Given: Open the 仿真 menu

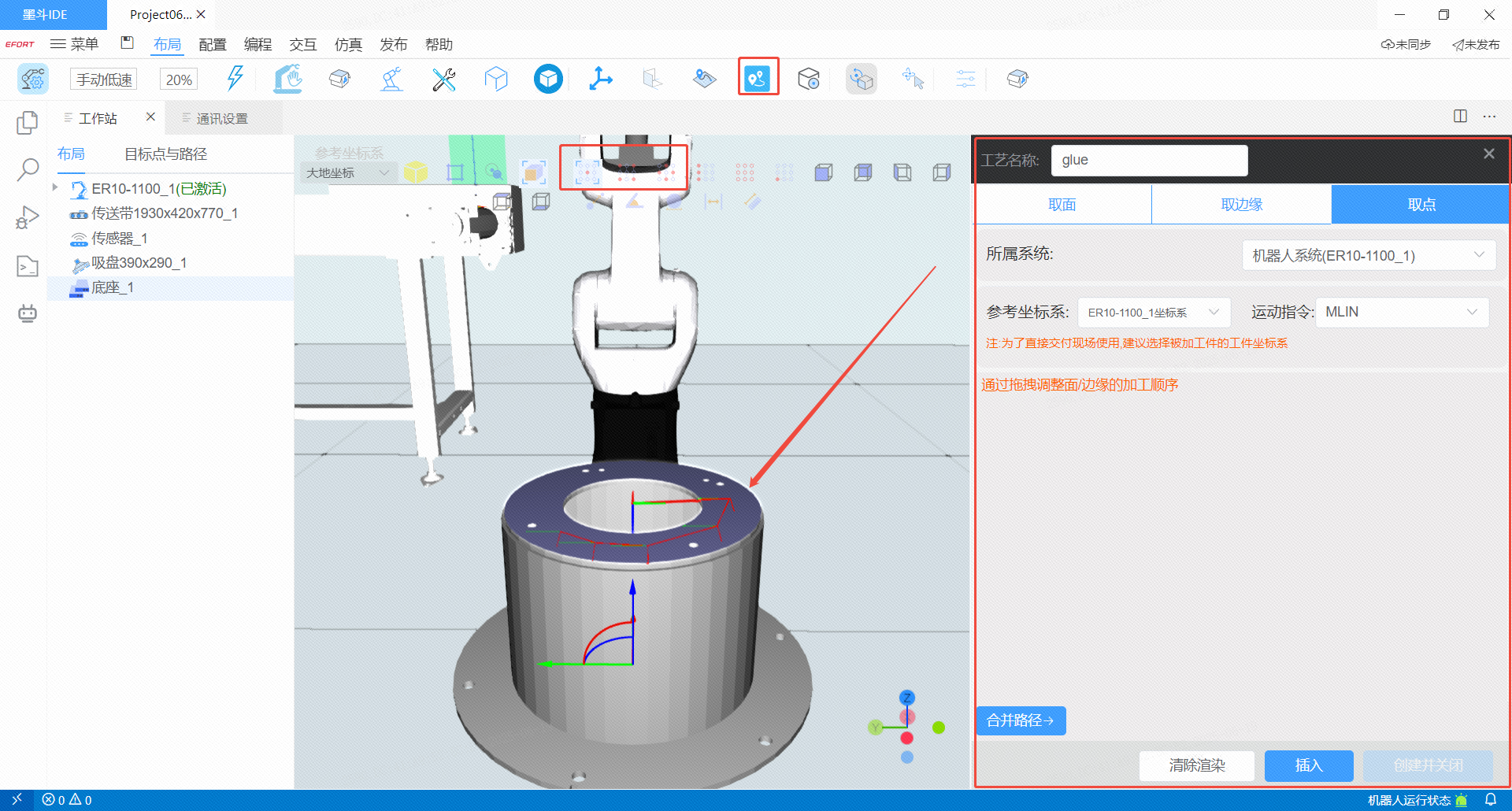Looking at the screenshot, I should pyautogui.click(x=348, y=44).
